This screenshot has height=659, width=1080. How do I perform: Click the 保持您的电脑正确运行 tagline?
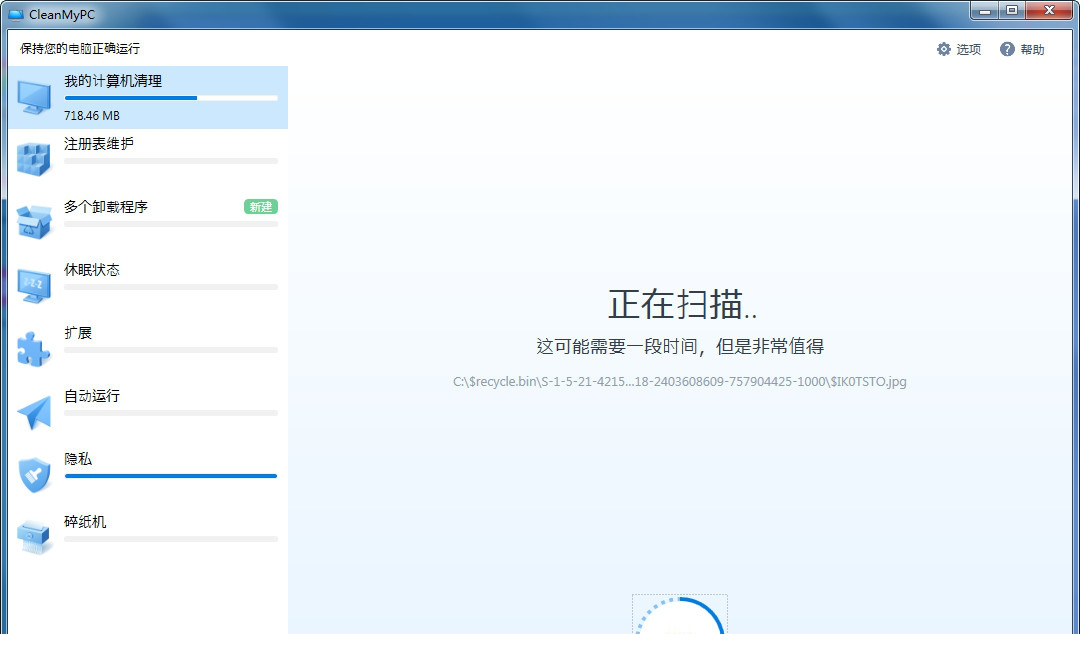pyautogui.click(x=80, y=48)
